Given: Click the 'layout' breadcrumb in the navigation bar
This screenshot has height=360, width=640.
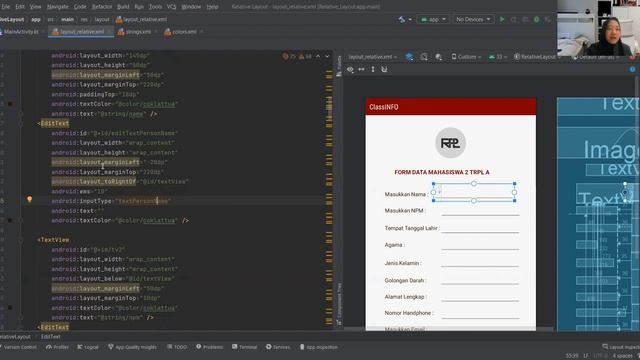Looking at the screenshot, I should (102, 19).
